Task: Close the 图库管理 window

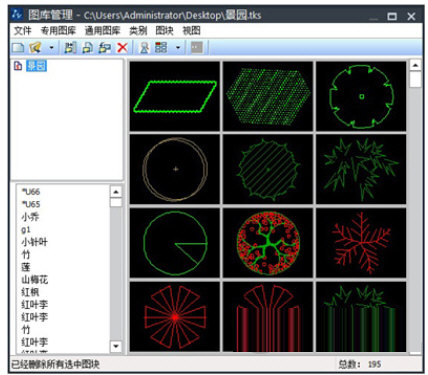Action: [x=412, y=16]
